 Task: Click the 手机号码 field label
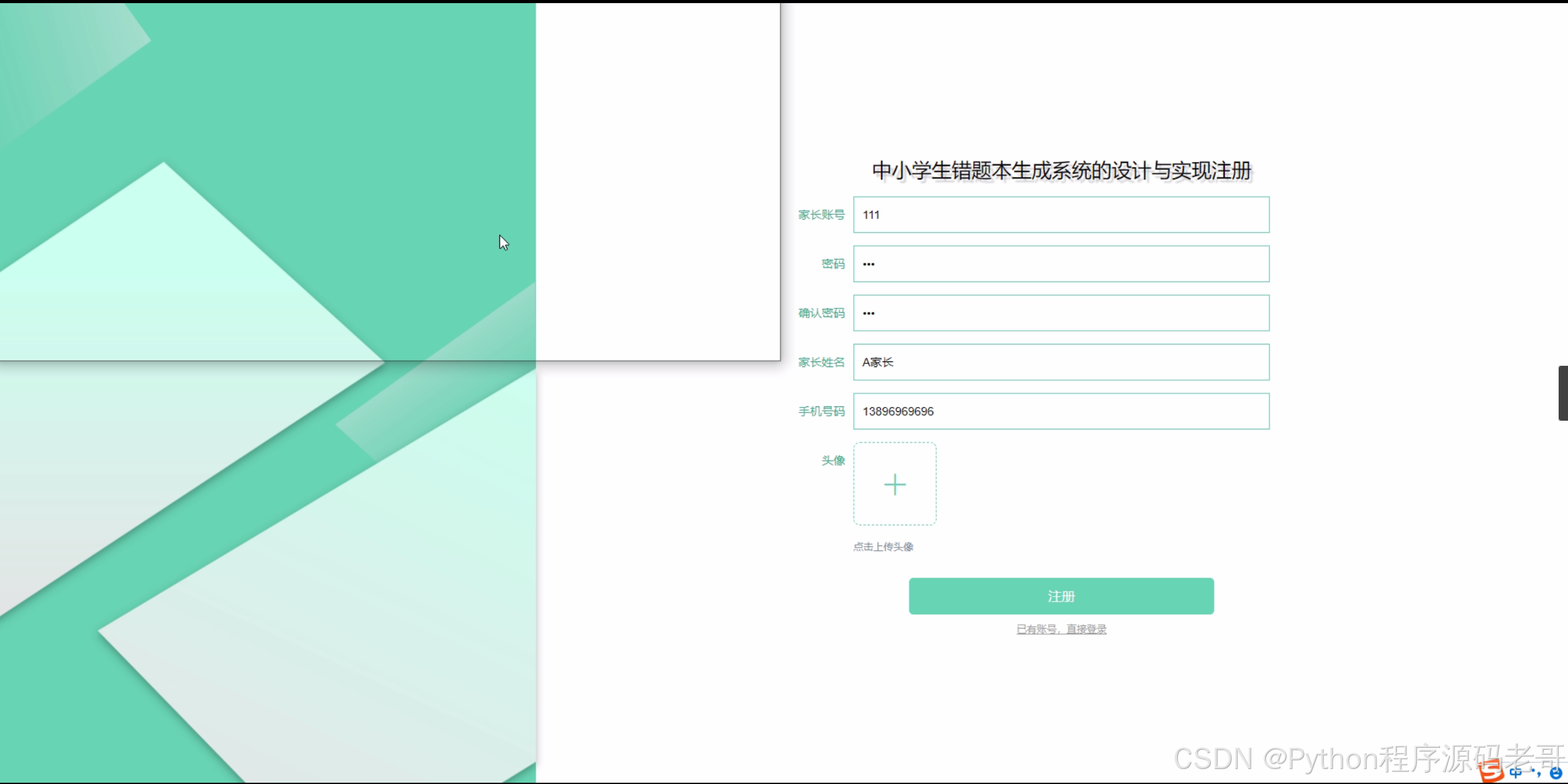click(x=821, y=411)
